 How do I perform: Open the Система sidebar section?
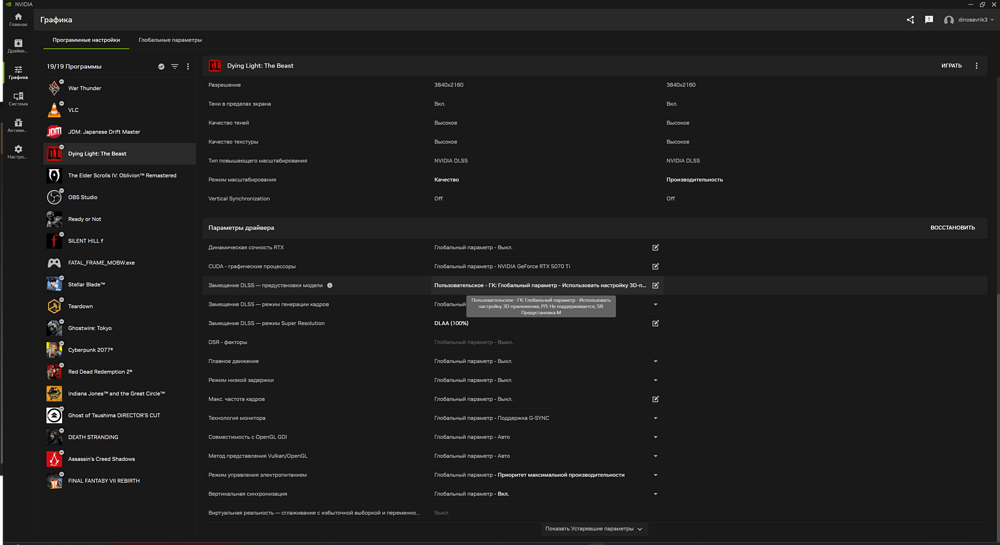point(18,99)
